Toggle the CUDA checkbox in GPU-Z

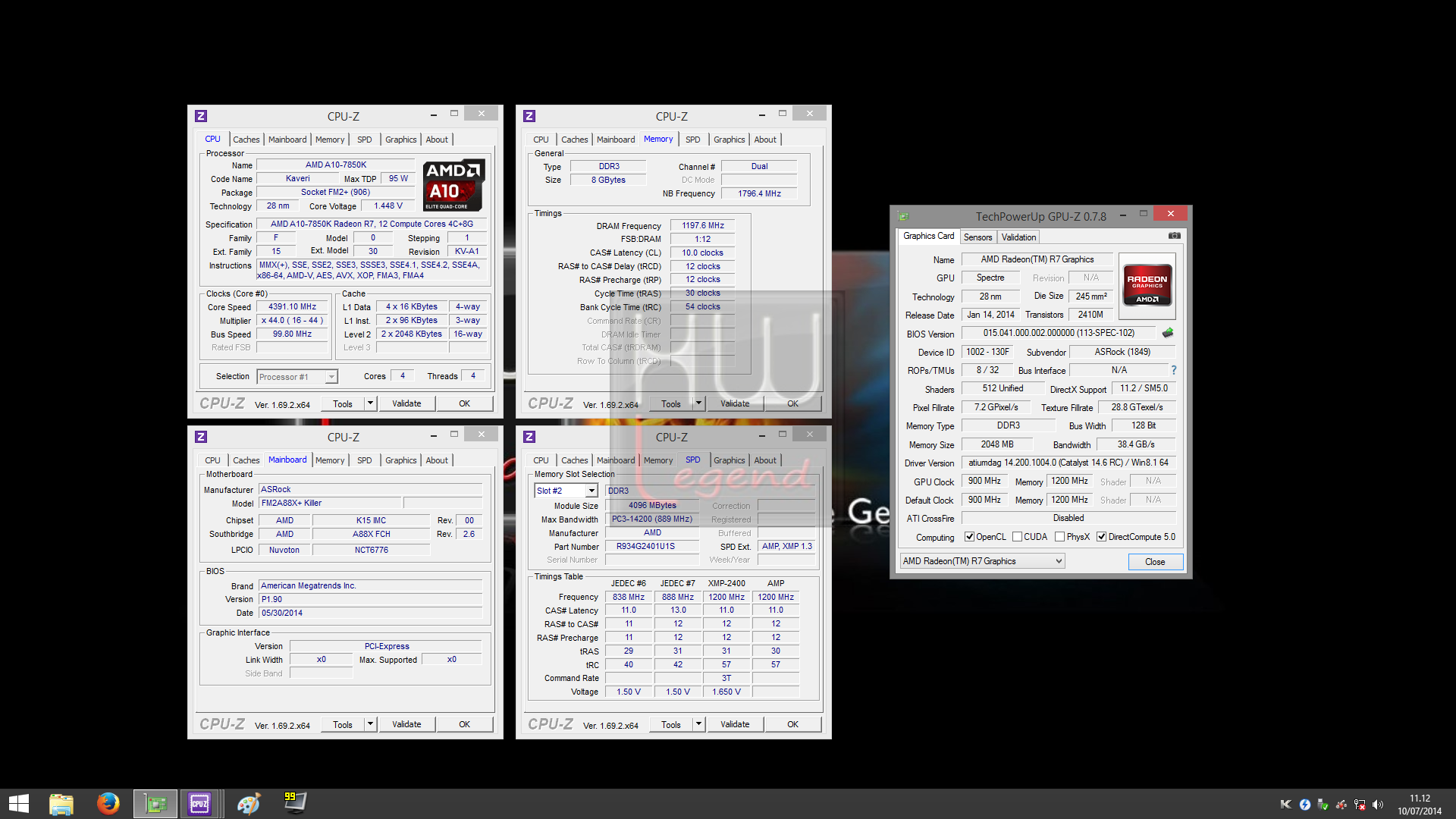[x=1017, y=537]
